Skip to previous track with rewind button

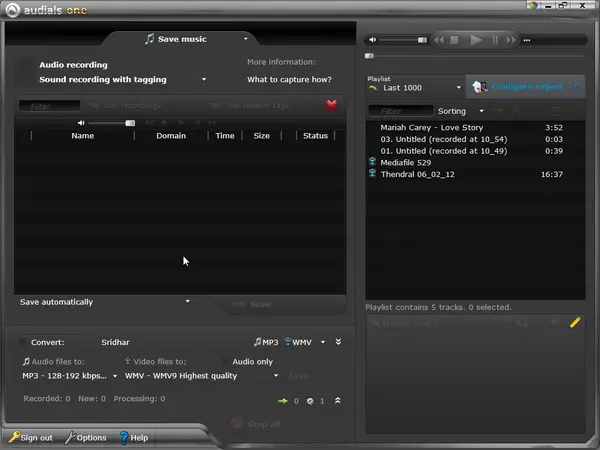pyautogui.click(x=439, y=40)
